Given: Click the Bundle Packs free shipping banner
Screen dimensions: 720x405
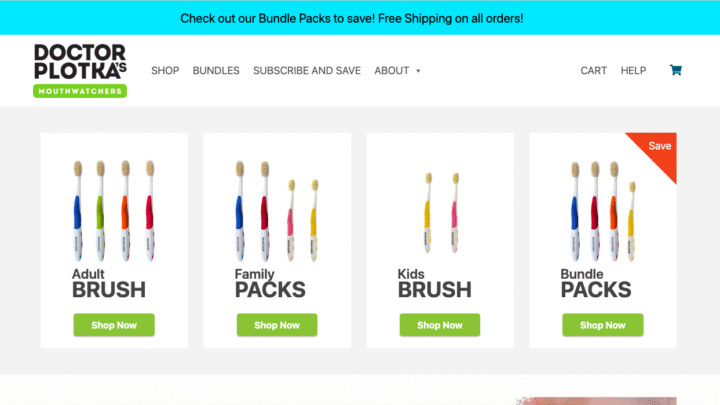Looking at the screenshot, I should 352,18.
